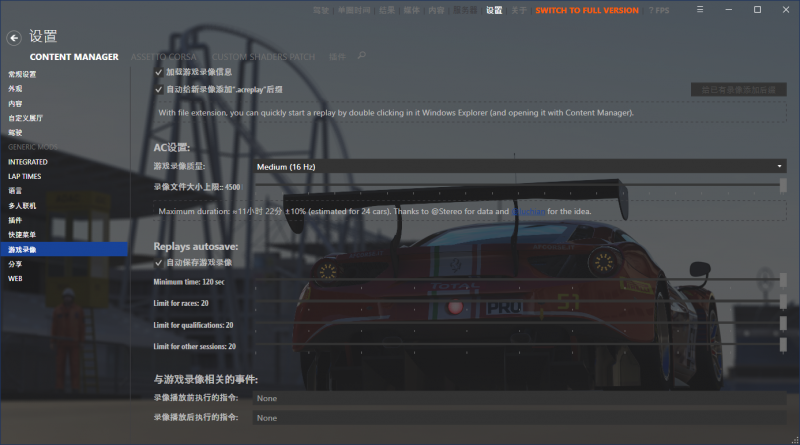Screen dimensions: 800x445
Task: Maximize the Content Manager window
Action: (757, 10)
